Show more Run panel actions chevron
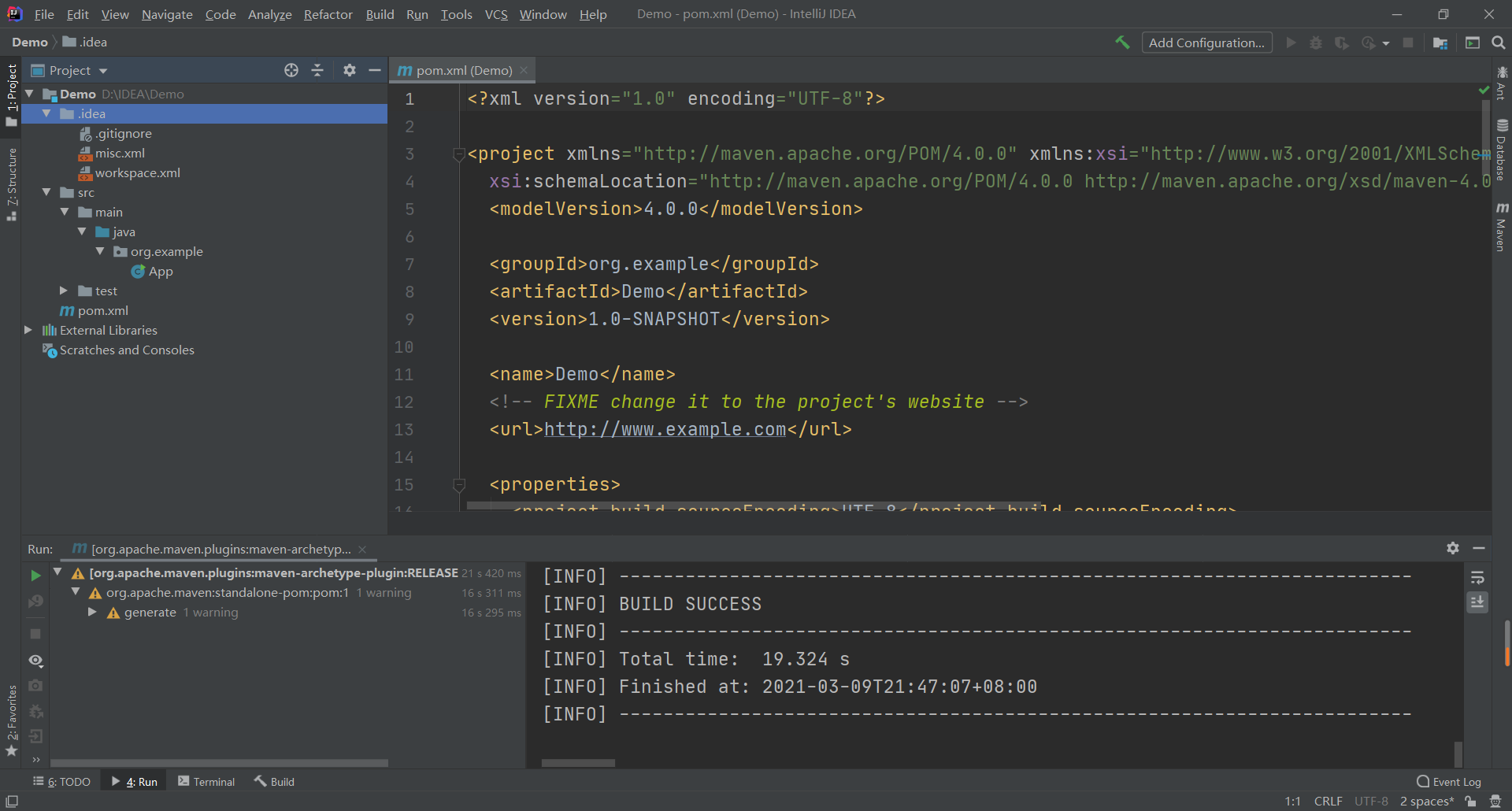The image size is (1512, 811). (x=36, y=760)
